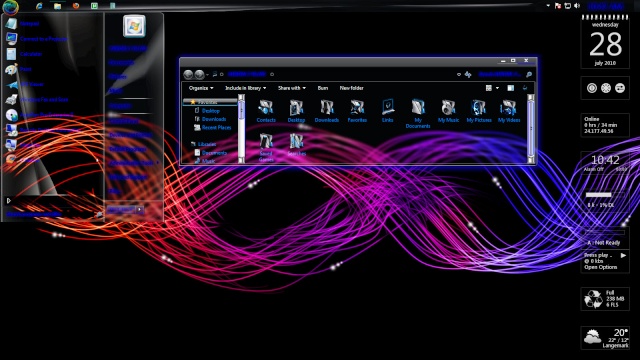Click the recycle bin gadget icon
Image resolution: width=640 pixels, height=360 pixels.
593,299
